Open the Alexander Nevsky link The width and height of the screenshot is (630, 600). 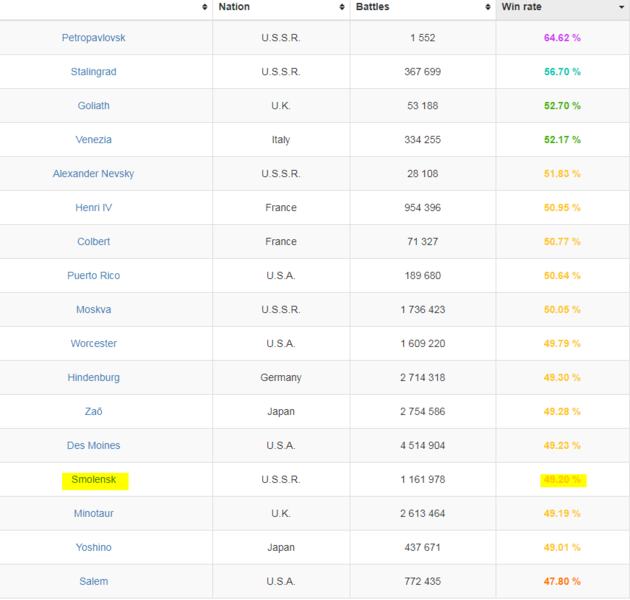click(x=93, y=174)
